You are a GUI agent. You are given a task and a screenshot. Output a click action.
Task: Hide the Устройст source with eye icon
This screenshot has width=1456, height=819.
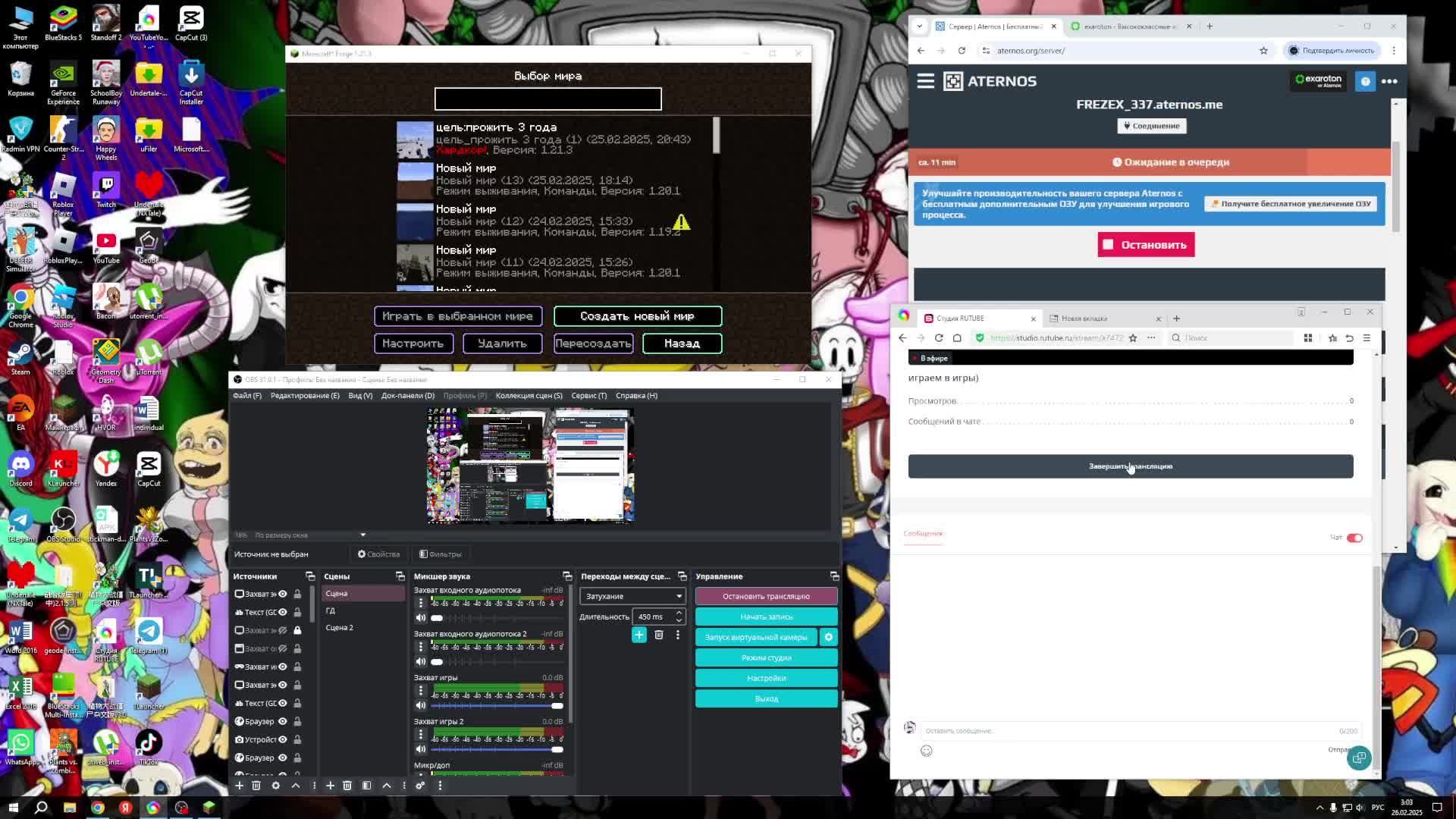(283, 739)
